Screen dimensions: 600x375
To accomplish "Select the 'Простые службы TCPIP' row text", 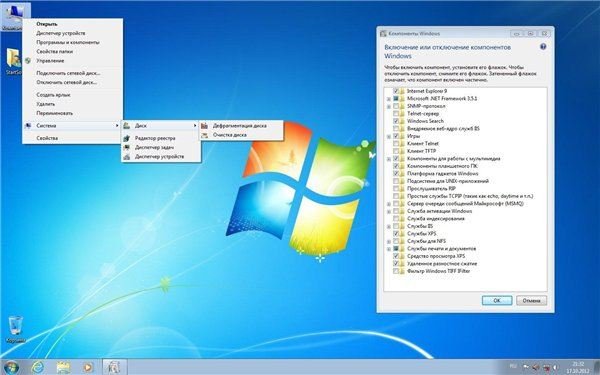I will point(470,196).
